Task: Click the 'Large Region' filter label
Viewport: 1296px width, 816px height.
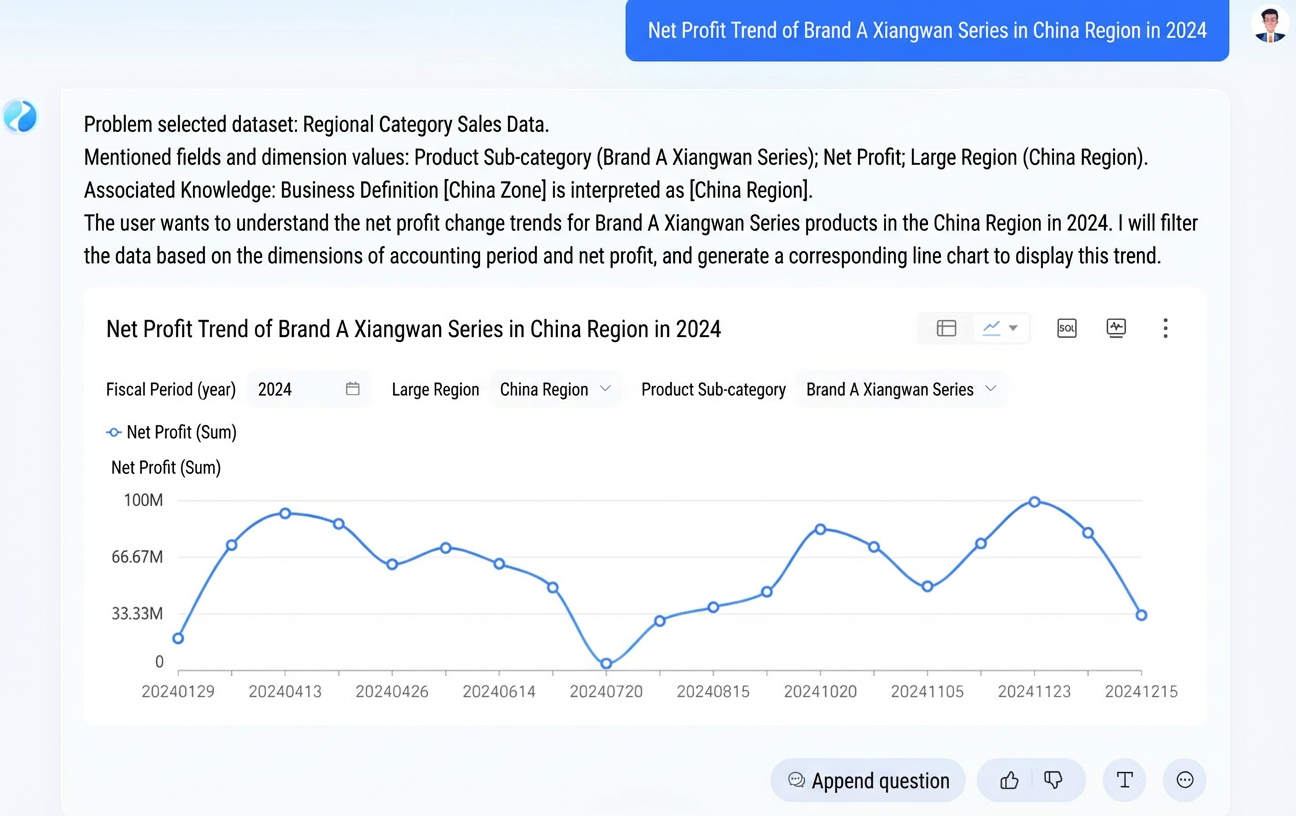Action: [x=435, y=389]
